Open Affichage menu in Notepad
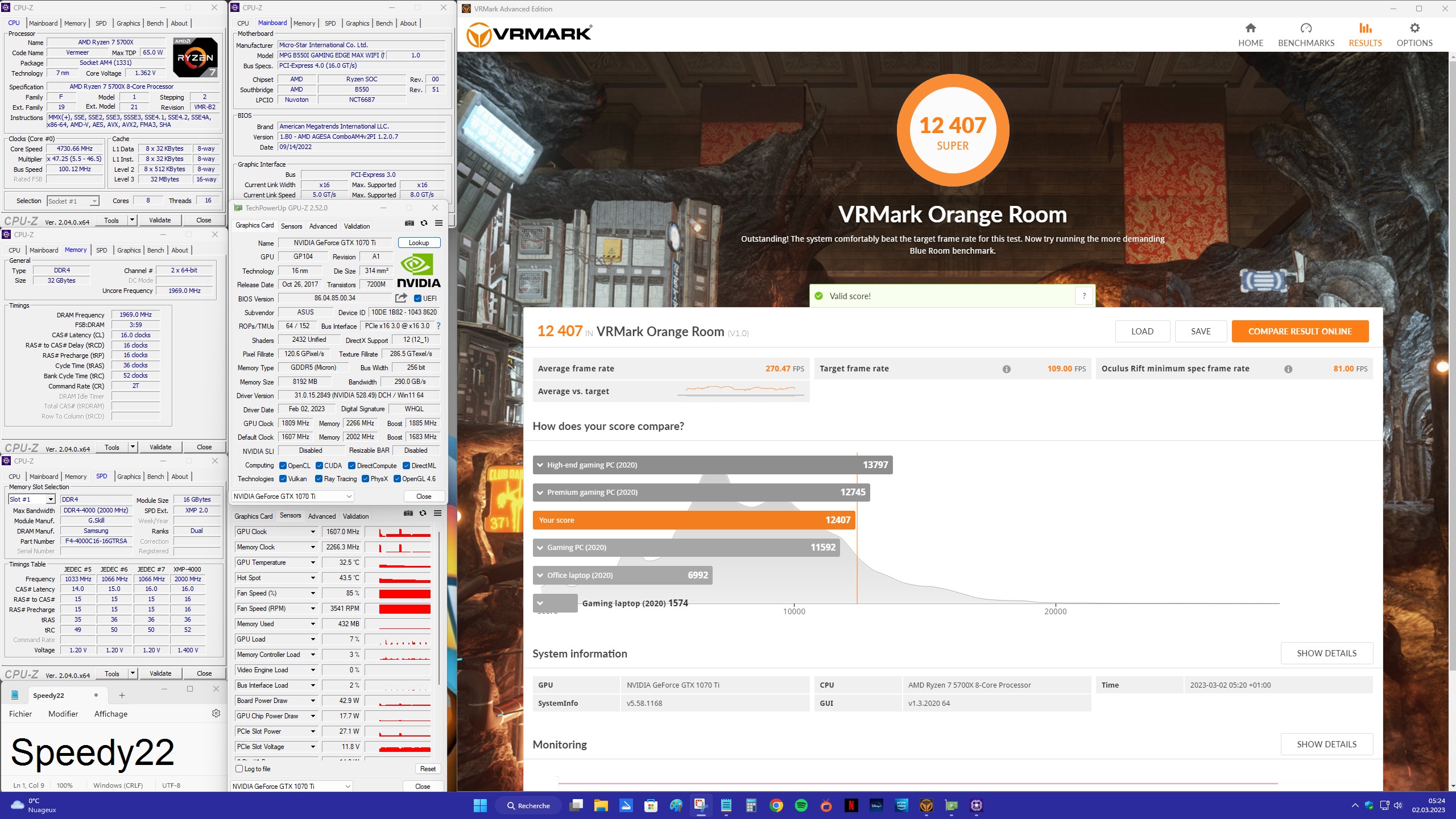Viewport: 1456px width, 819px height. coord(111,714)
